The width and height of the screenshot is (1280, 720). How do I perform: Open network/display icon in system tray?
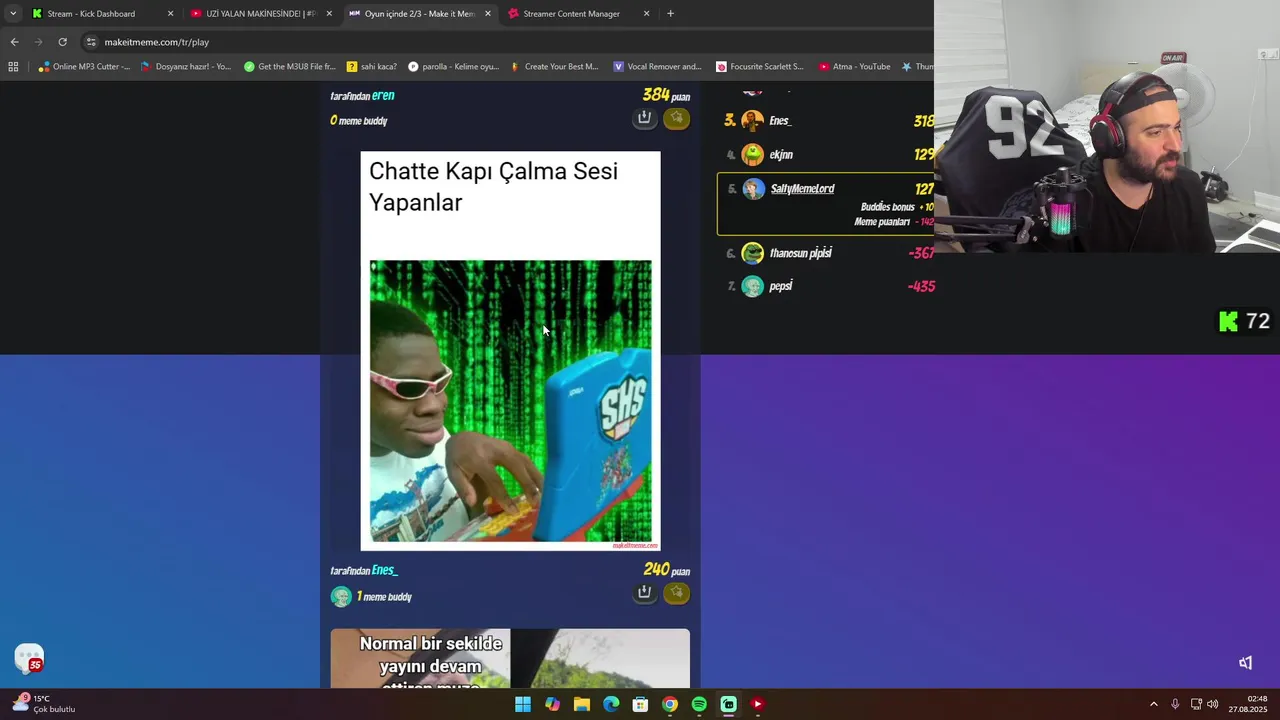1195,704
